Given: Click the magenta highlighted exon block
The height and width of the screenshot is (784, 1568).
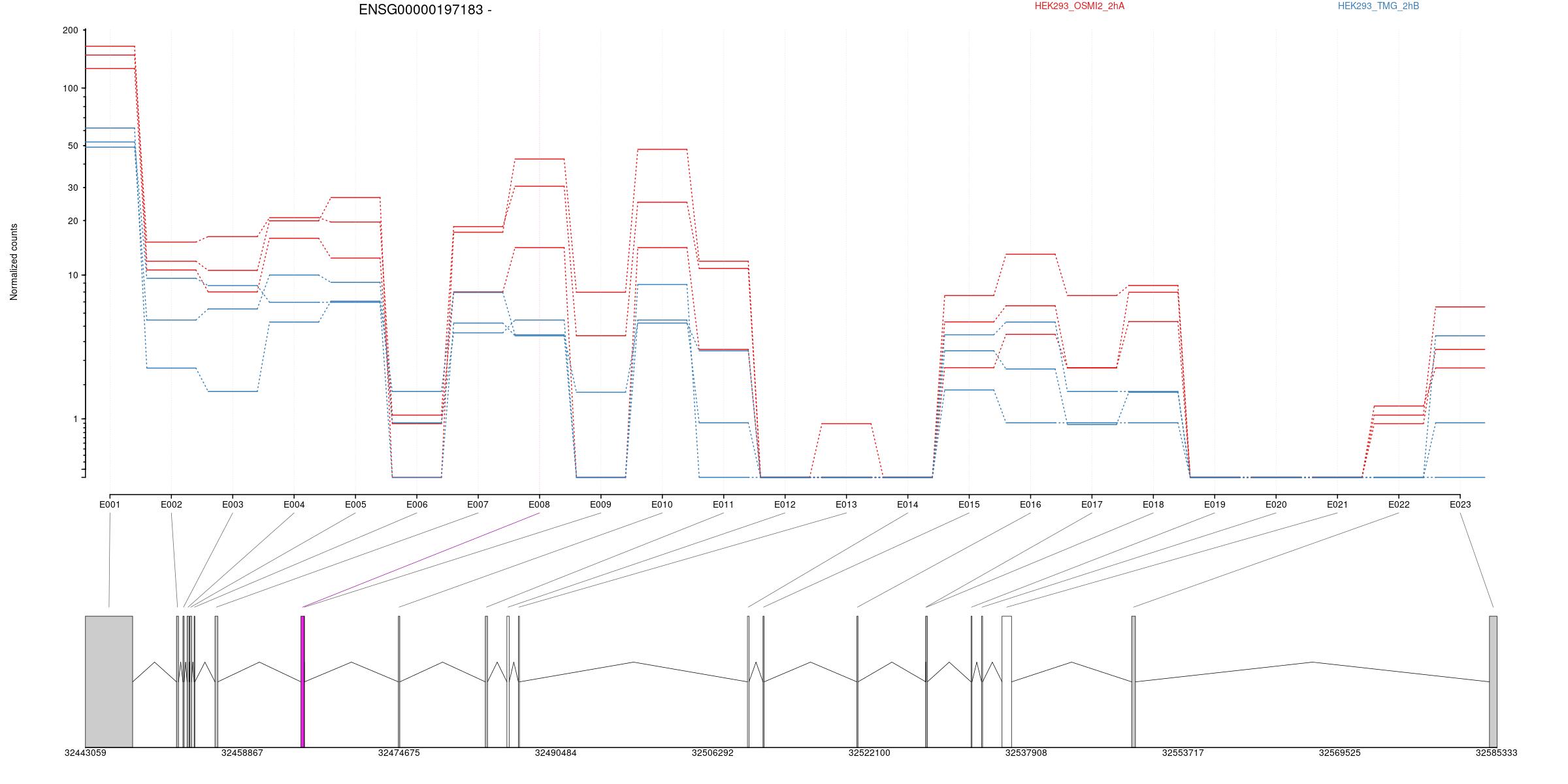Looking at the screenshot, I should [x=302, y=681].
